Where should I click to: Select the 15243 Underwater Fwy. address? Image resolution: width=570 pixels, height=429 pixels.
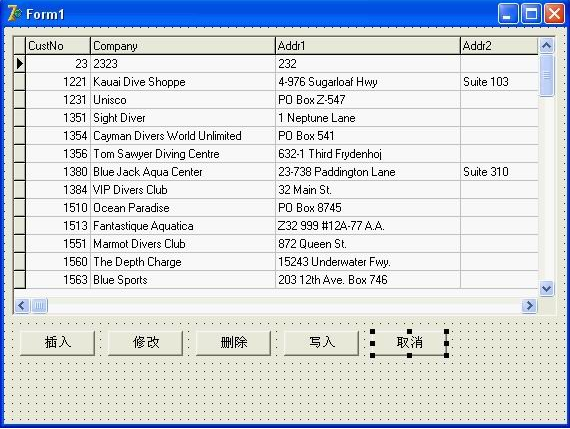pos(368,262)
